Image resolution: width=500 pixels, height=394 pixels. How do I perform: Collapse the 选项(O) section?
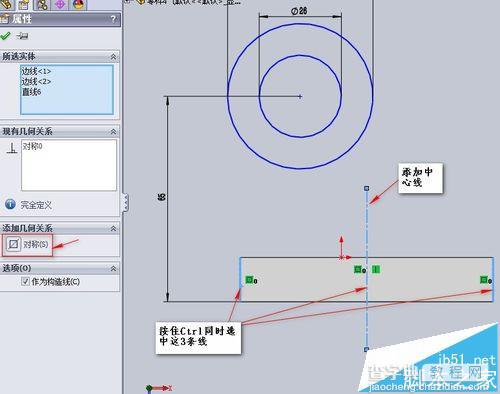pos(113,268)
